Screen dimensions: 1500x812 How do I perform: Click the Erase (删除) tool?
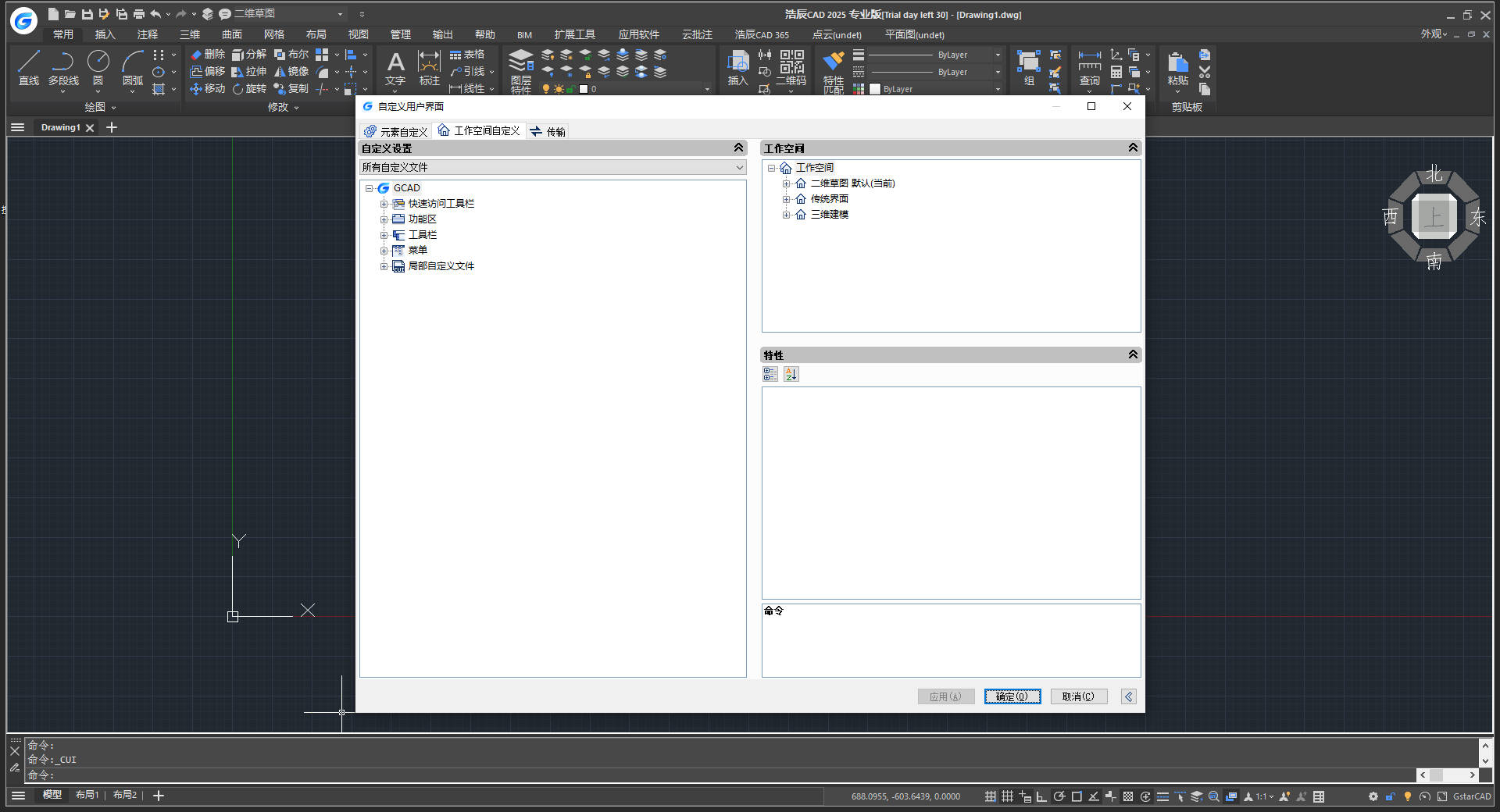207,55
